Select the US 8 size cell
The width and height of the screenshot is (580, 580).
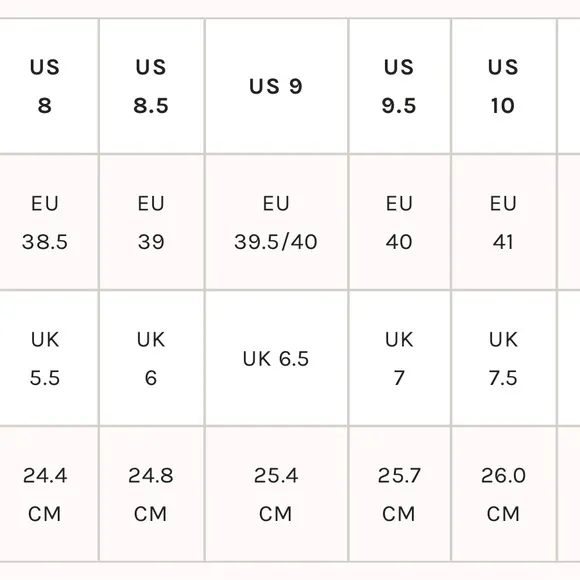[x=49, y=86]
